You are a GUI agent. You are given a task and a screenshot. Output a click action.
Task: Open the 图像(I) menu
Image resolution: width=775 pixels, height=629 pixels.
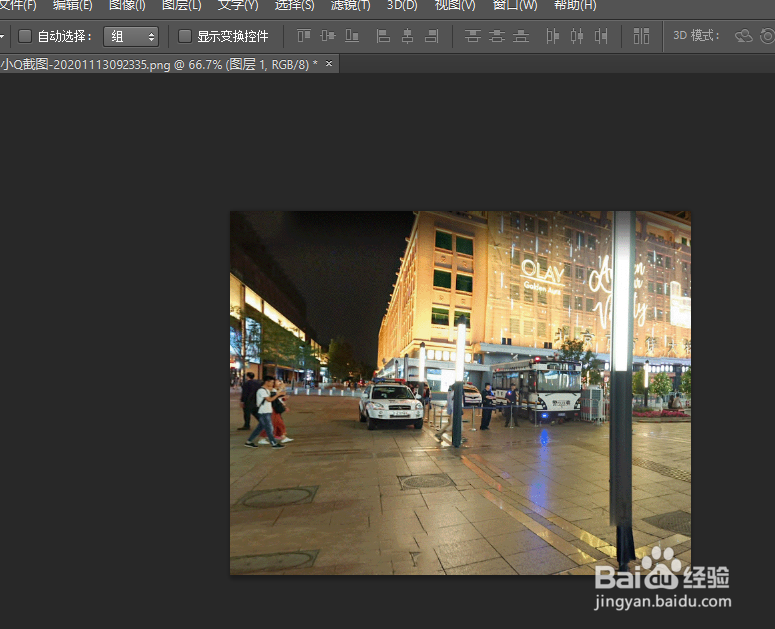click(127, 5)
